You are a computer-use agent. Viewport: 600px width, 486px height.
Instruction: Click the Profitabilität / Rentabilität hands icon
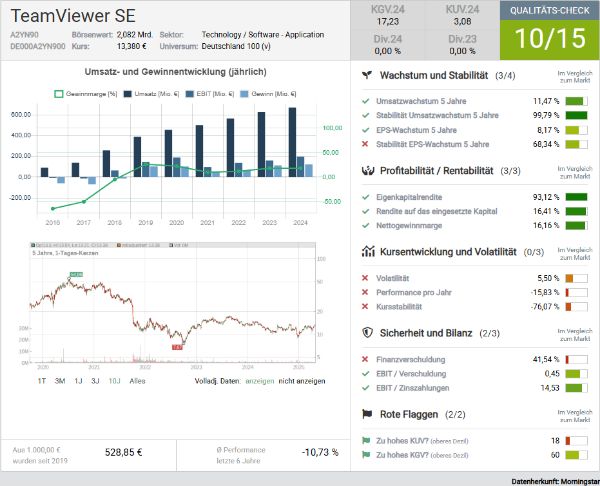(x=367, y=171)
